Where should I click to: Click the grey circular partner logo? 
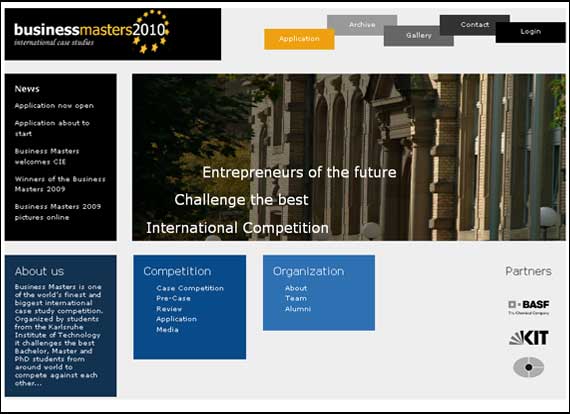[x=529, y=367]
